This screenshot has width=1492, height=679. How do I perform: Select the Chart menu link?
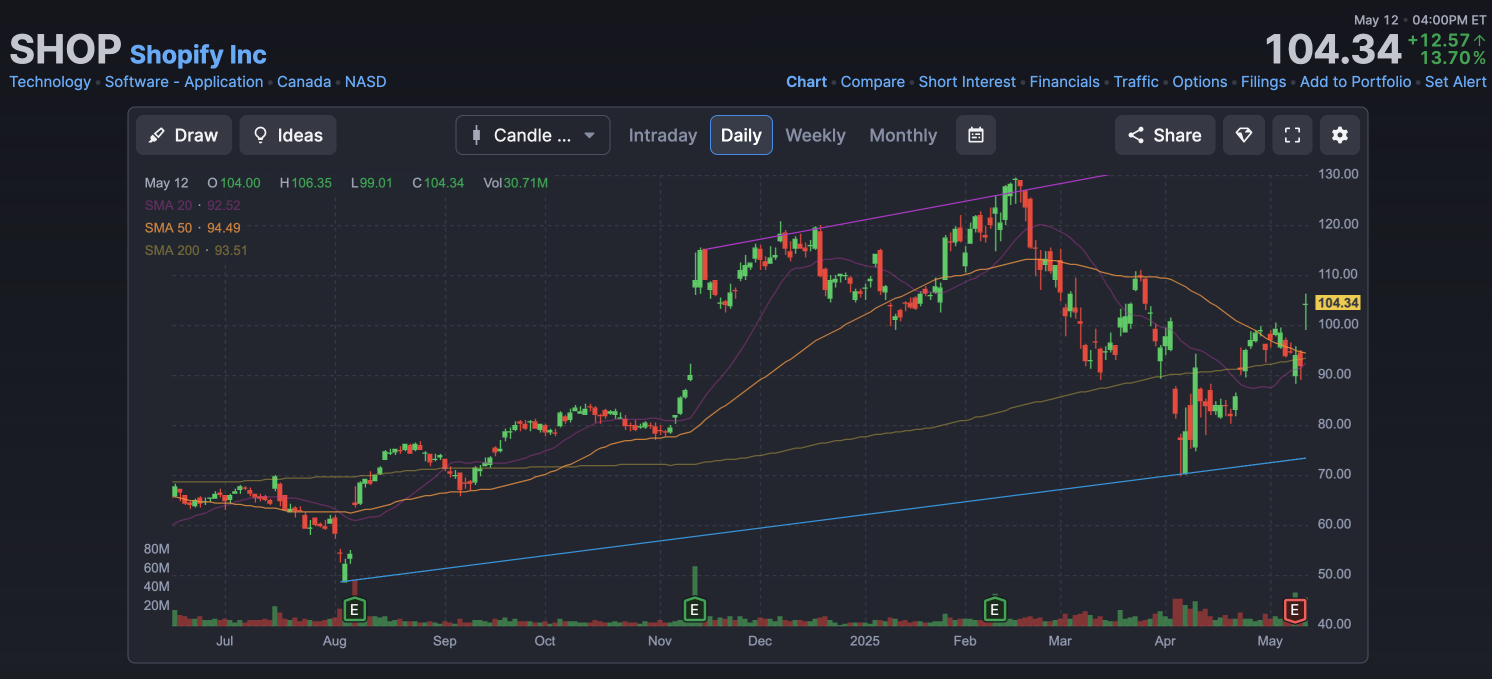click(x=806, y=82)
